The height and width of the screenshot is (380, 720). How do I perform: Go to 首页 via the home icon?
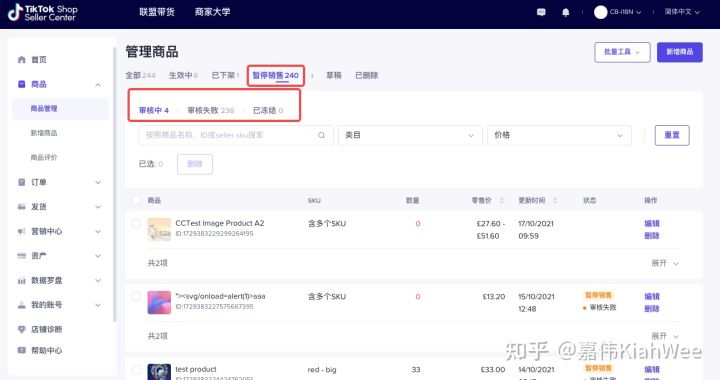[x=22, y=60]
